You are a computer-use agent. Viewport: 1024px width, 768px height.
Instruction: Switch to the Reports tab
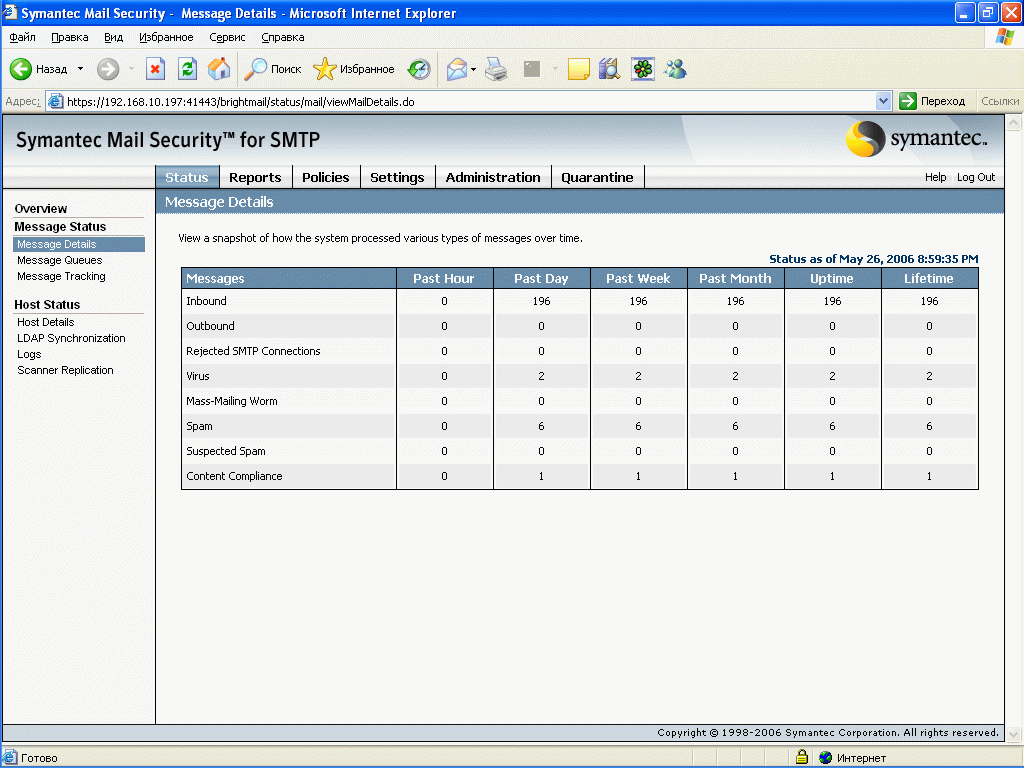tap(255, 177)
